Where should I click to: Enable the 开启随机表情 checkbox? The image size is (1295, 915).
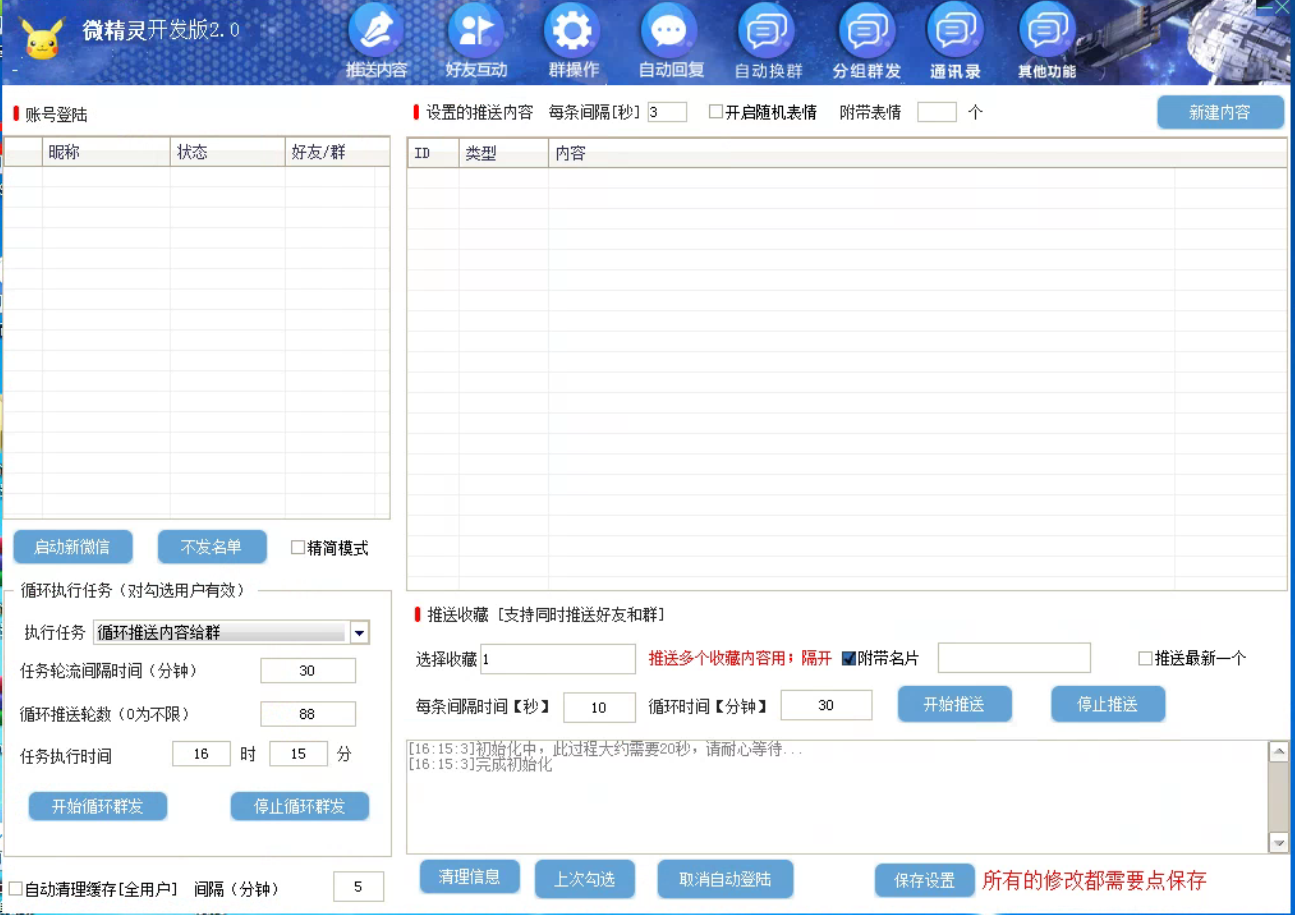(716, 112)
